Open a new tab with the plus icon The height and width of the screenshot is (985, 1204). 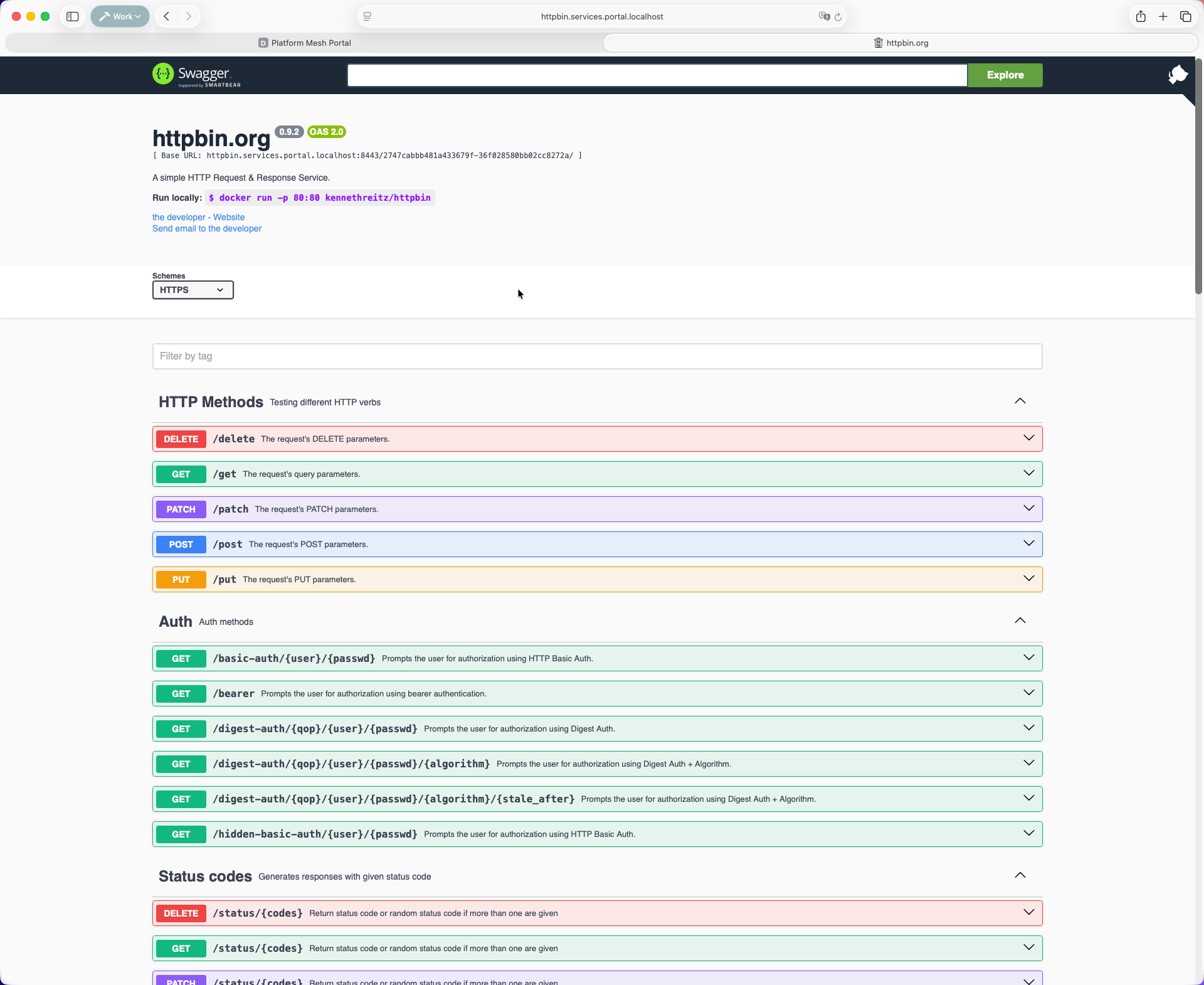pos(1163,16)
